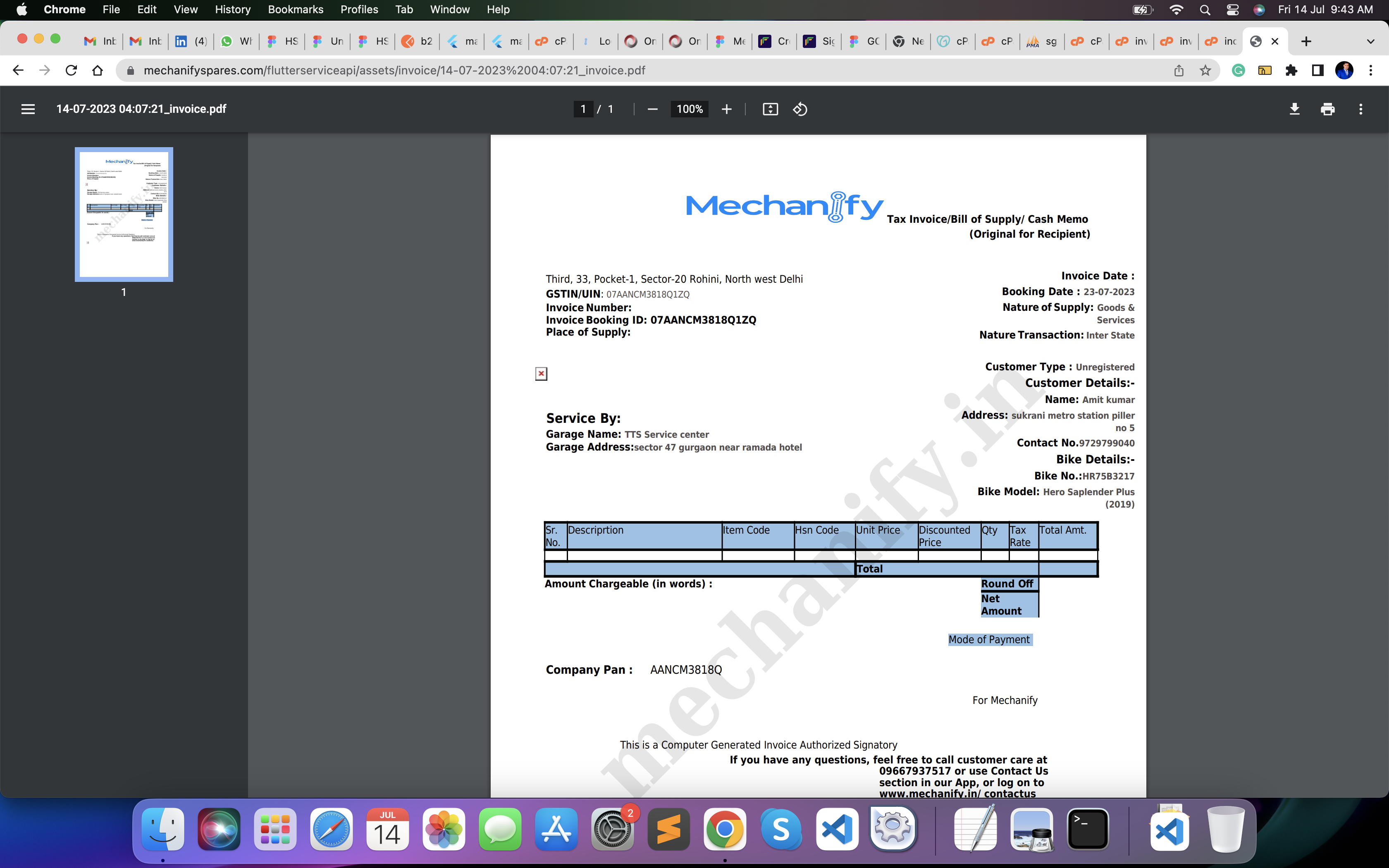Viewport: 1389px width, 868px height.
Task: Toggle the PDF sidebar menu
Action: (28, 109)
